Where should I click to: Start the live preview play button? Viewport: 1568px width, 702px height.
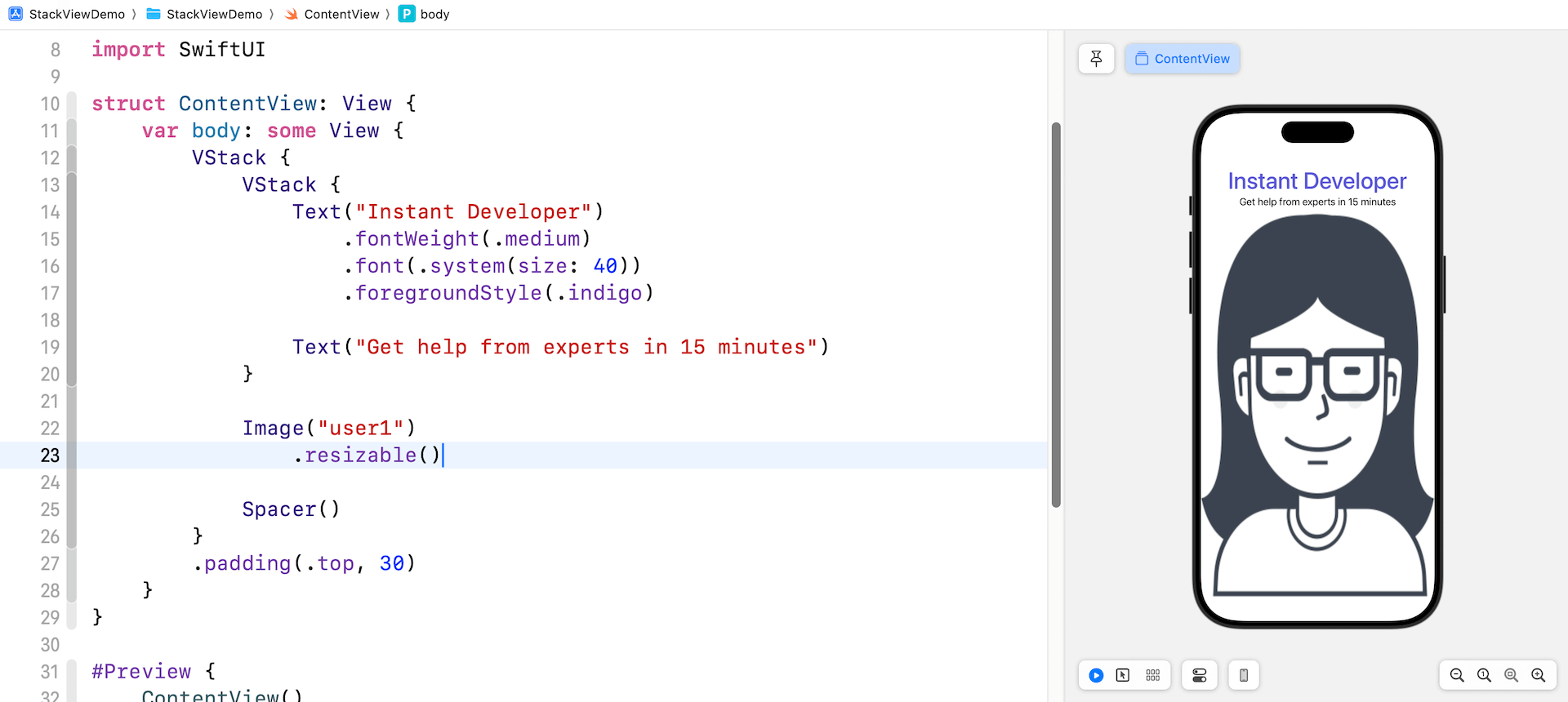pos(1096,675)
